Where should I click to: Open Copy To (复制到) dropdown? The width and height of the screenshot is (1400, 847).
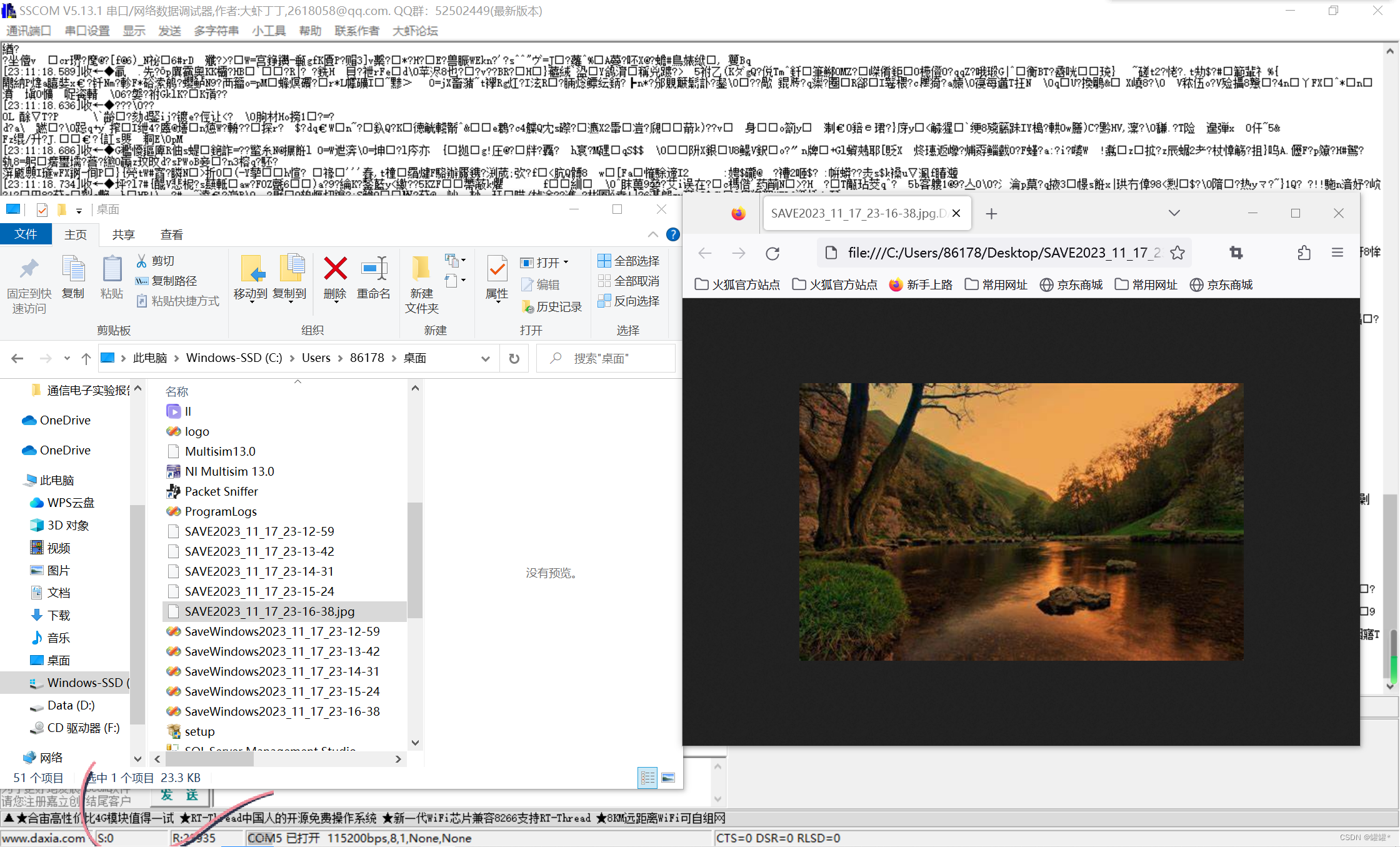click(289, 303)
